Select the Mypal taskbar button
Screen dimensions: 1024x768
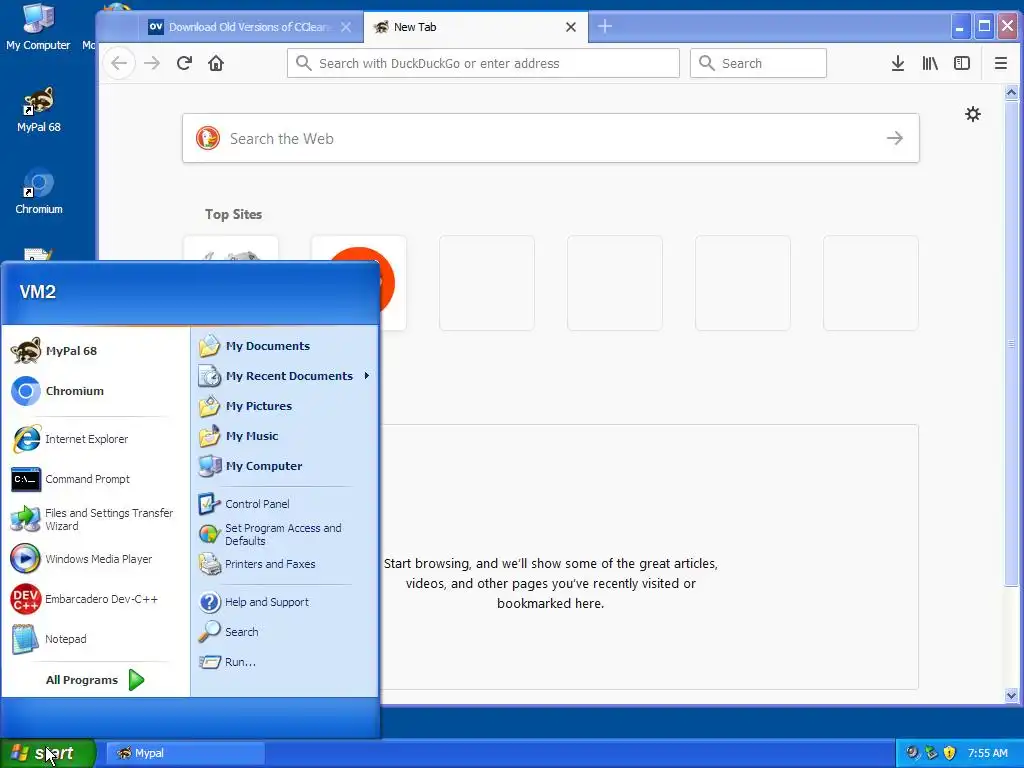(x=185, y=754)
